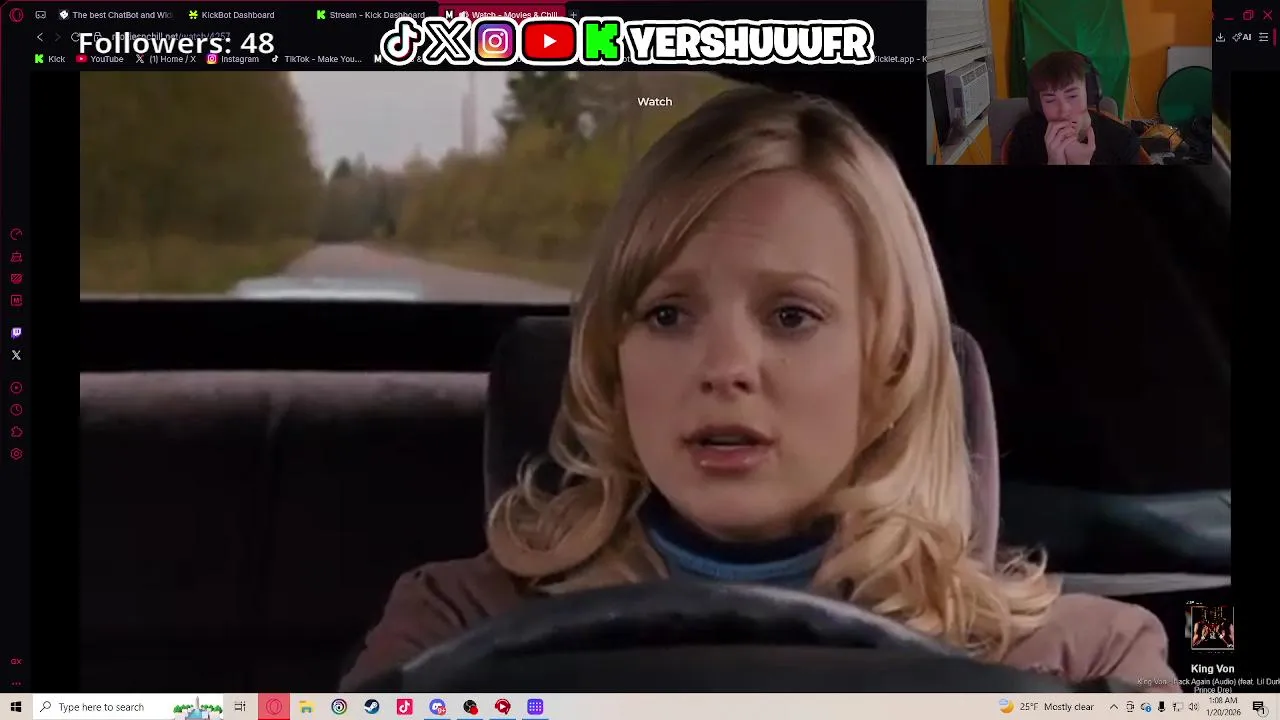1280x720 pixels.
Task: Open the '25°F Mostly clear' weather widget
Action: (x=1046, y=707)
